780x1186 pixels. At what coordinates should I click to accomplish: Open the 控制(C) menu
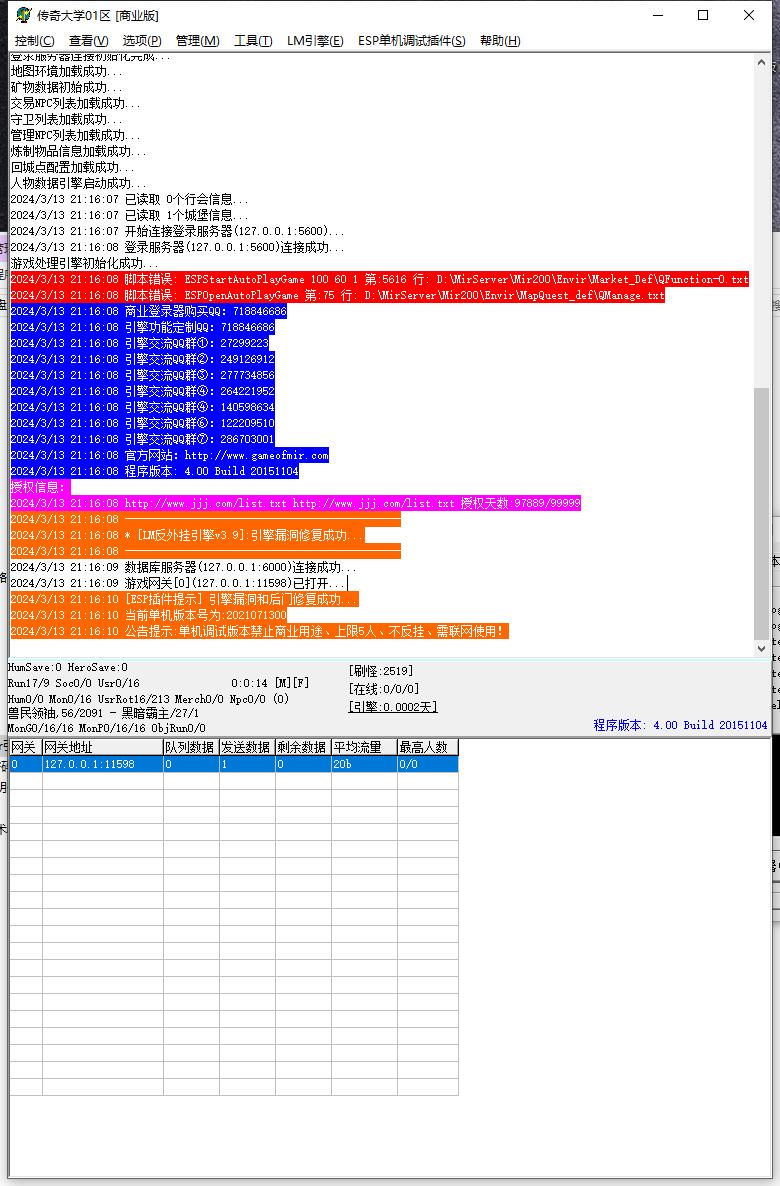(35, 41)
